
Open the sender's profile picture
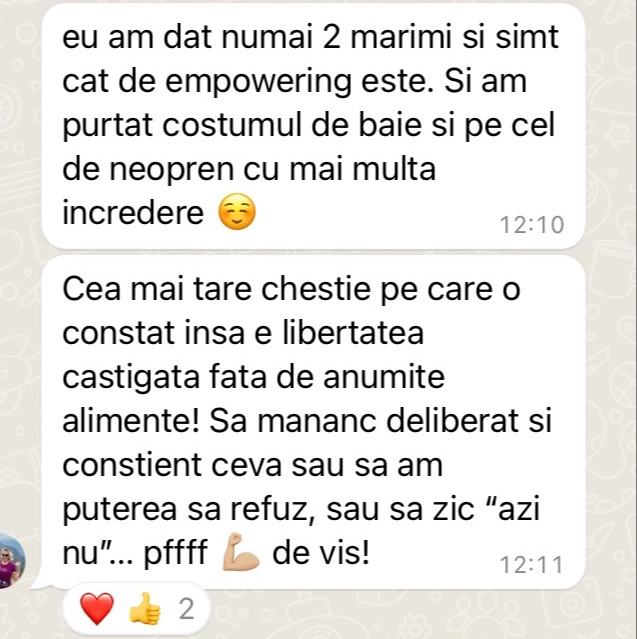click(x=12, y=561)
